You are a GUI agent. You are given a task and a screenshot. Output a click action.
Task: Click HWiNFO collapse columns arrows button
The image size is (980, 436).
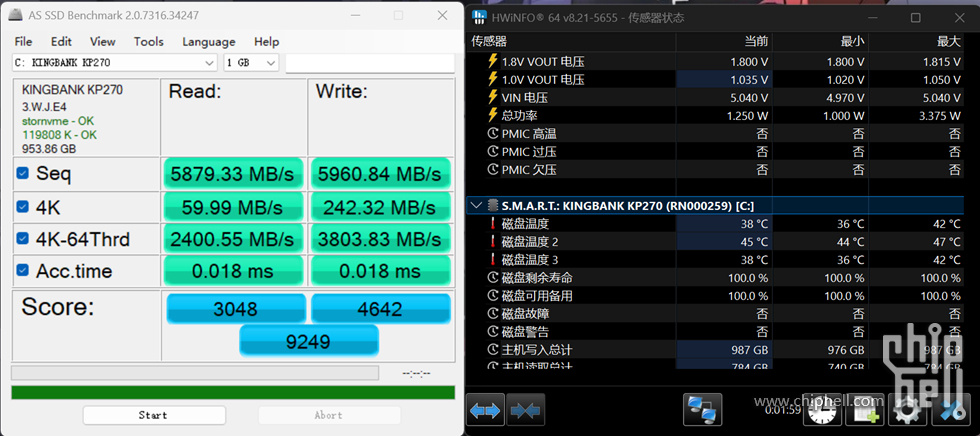click(526, 410)
